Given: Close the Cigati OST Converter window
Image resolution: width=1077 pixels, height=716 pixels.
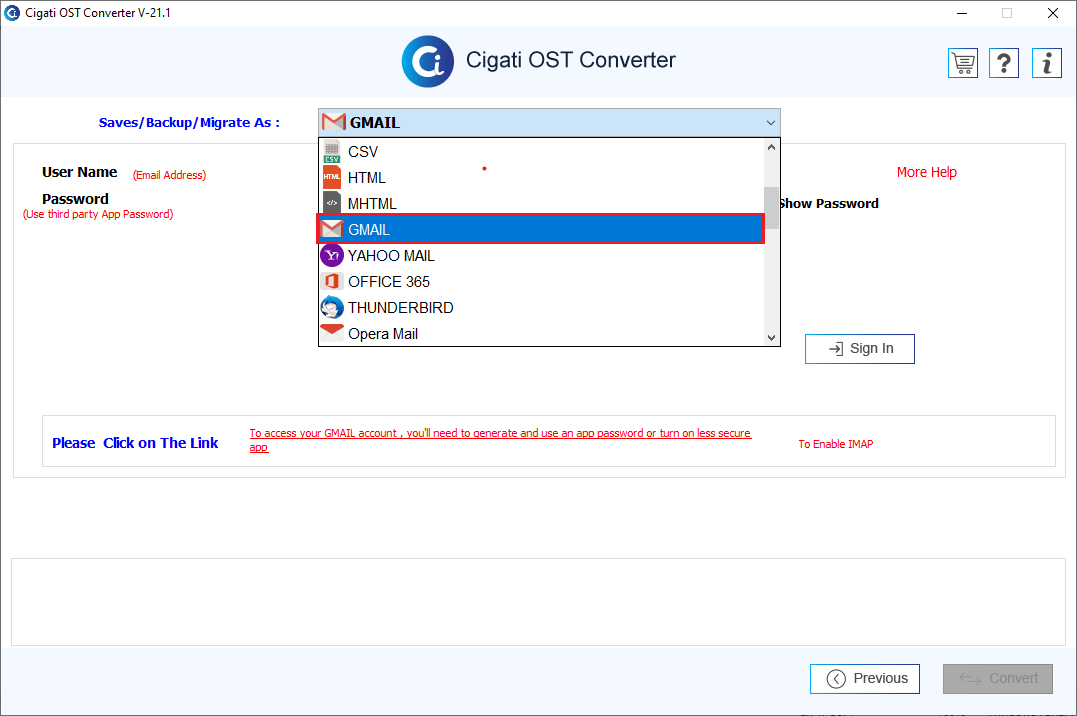Looking at the screenshot, I should point(1052,13).
